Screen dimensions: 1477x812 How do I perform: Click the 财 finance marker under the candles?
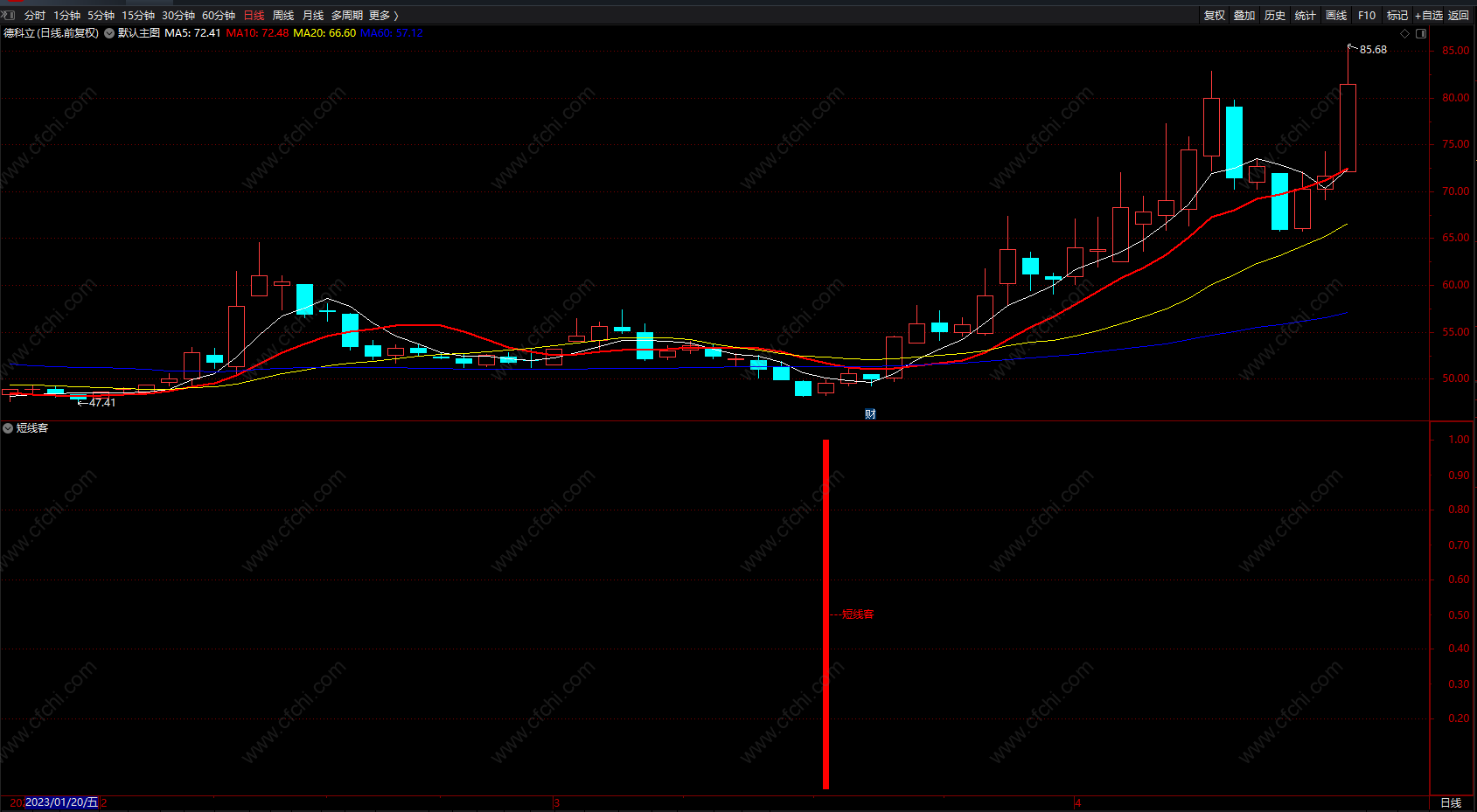pos(870,413)
